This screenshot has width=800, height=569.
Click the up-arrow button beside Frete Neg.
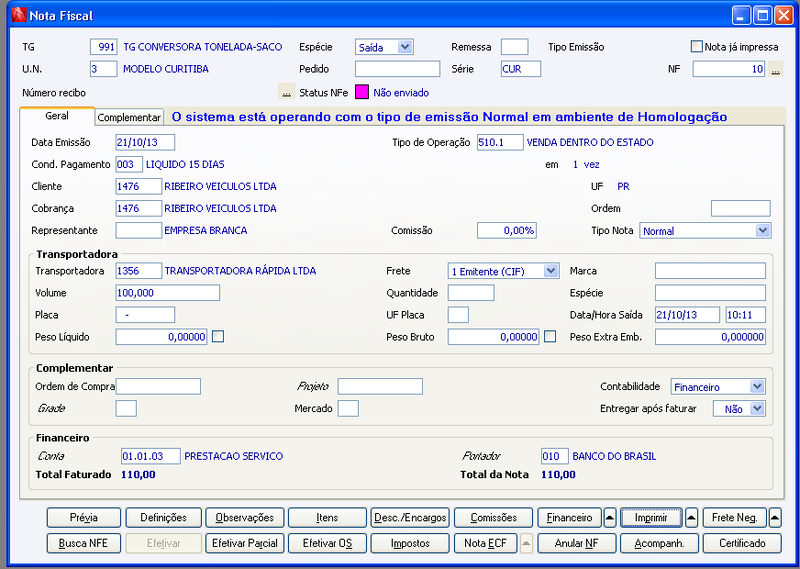point(774,517)
